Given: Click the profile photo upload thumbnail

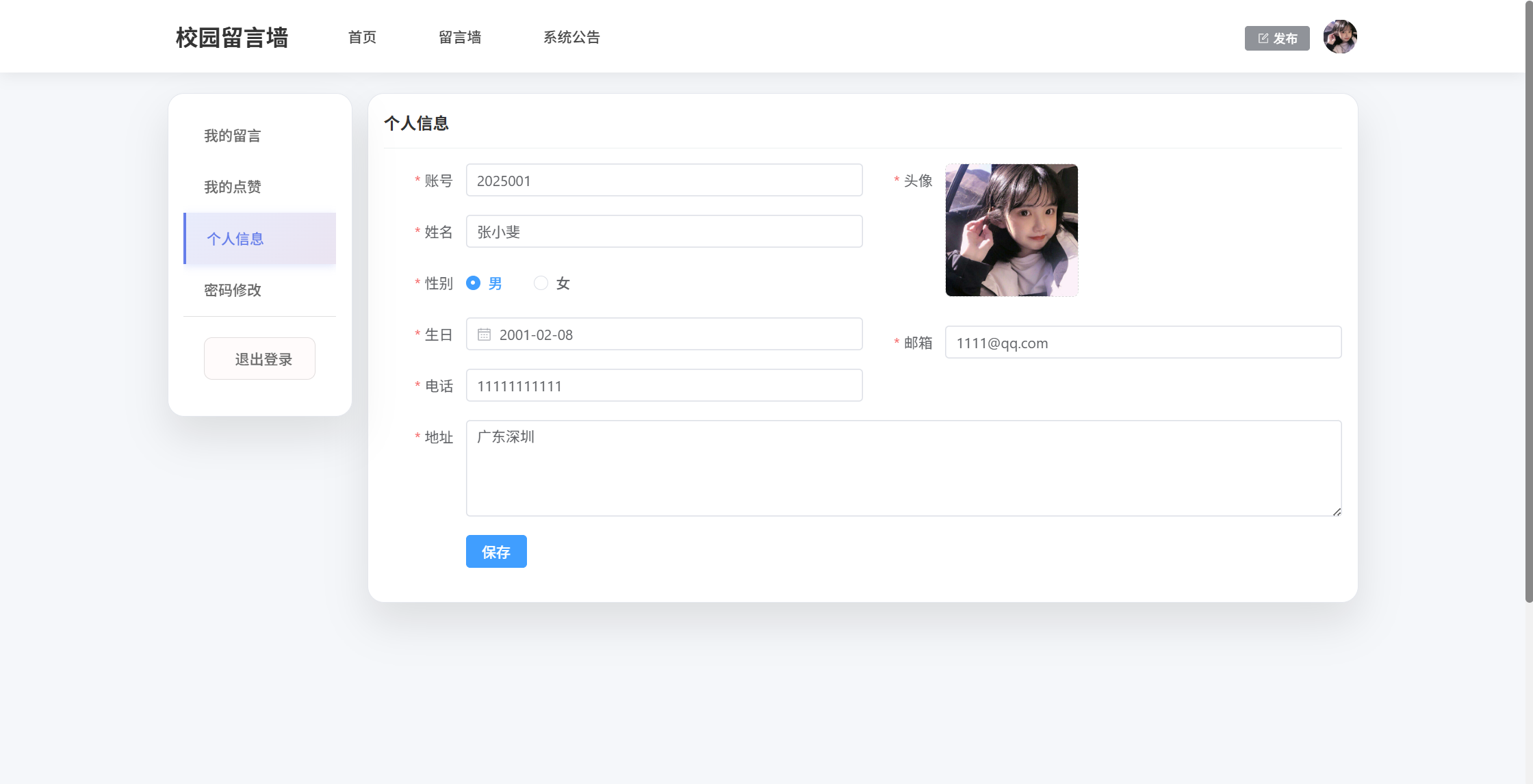Looking at the screenshot, I should [x=1011, y=230].
